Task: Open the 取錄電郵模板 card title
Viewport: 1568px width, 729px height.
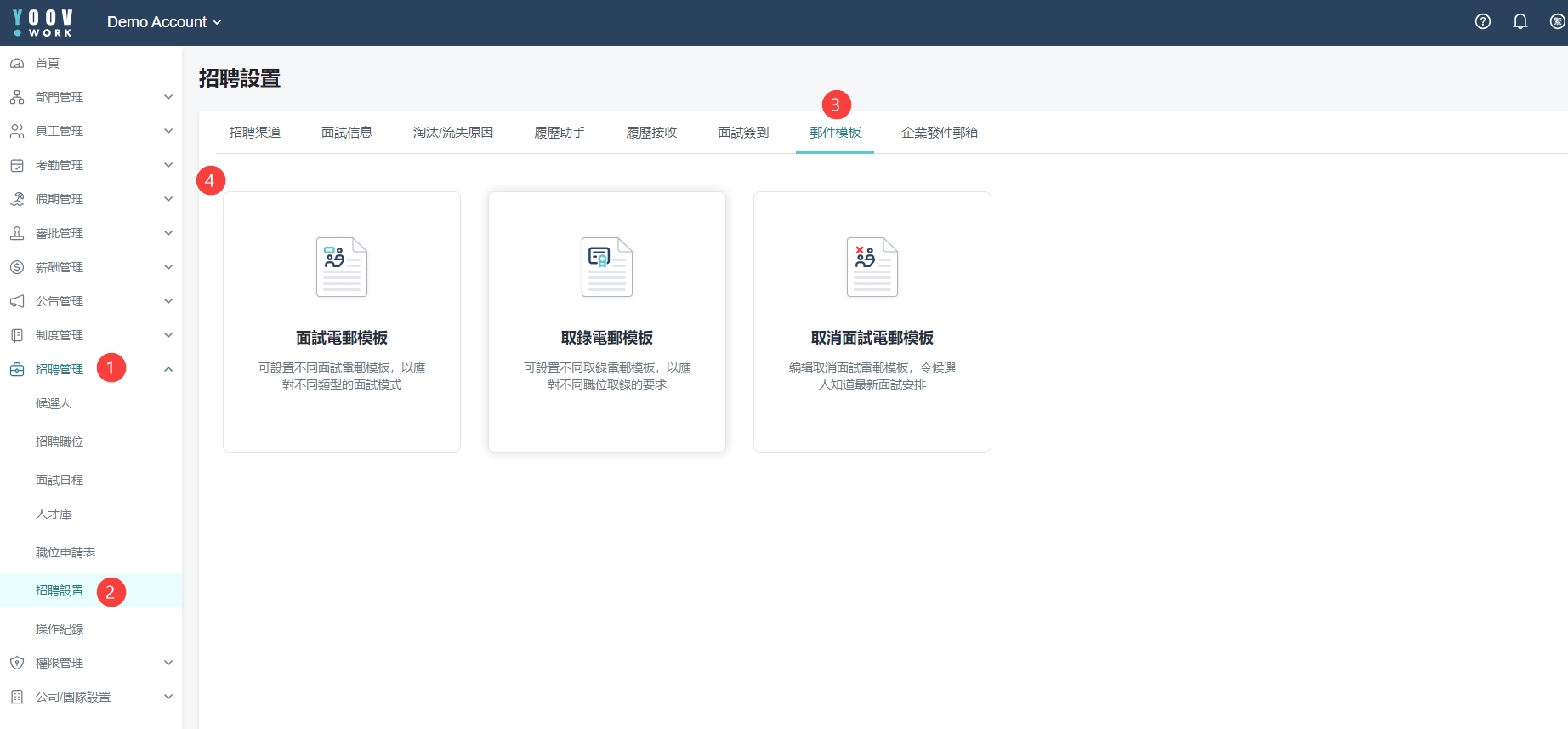Action: click(606, 338)
